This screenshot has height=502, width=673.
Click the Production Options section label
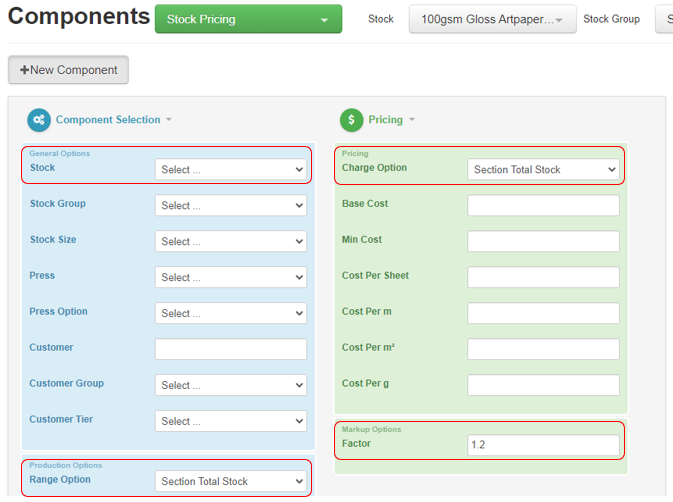(66, 466)
